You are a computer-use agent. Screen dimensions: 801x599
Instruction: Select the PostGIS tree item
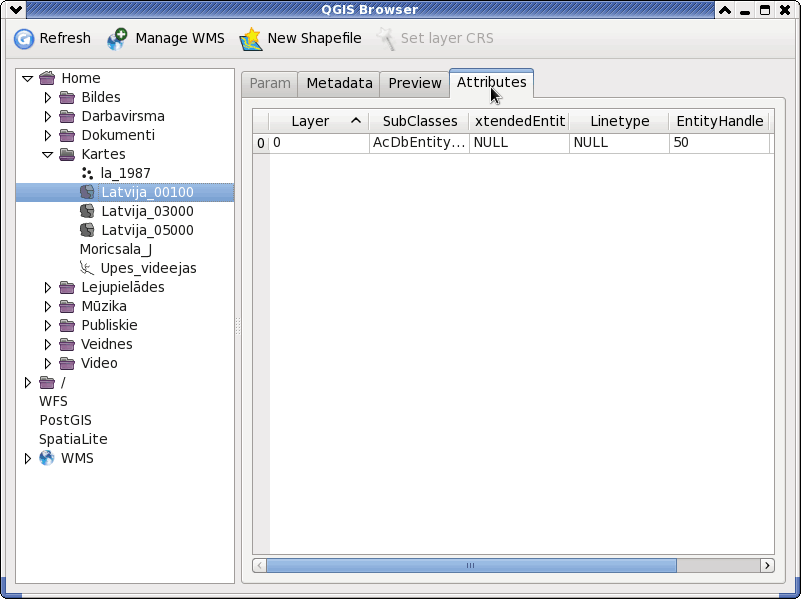[x=65, y=420]
